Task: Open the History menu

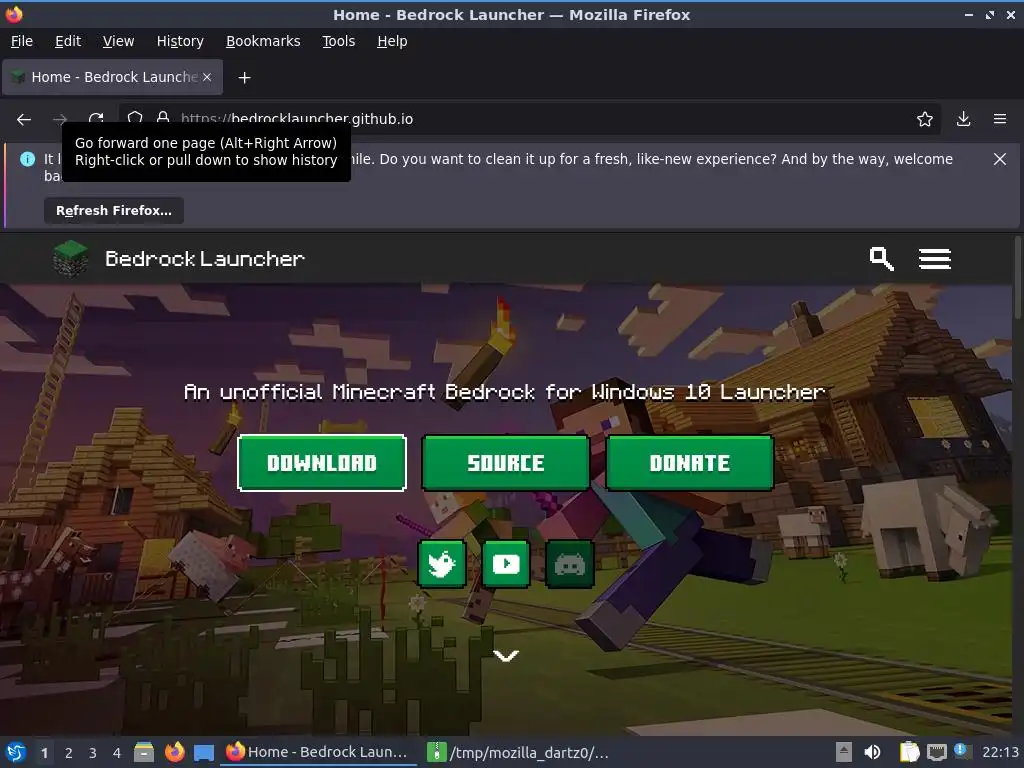Action: tap(180, 41)
